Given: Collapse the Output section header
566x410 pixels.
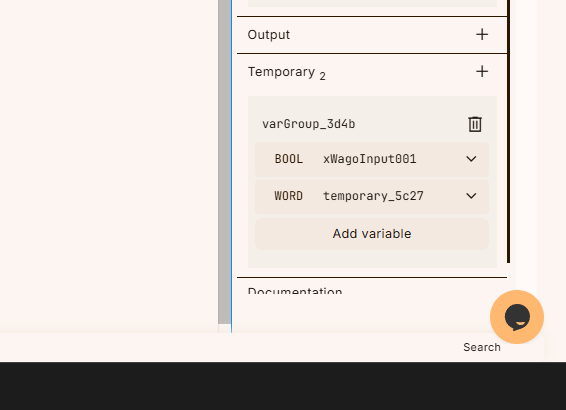Looking at the screenshot, I should coord(372,35).
